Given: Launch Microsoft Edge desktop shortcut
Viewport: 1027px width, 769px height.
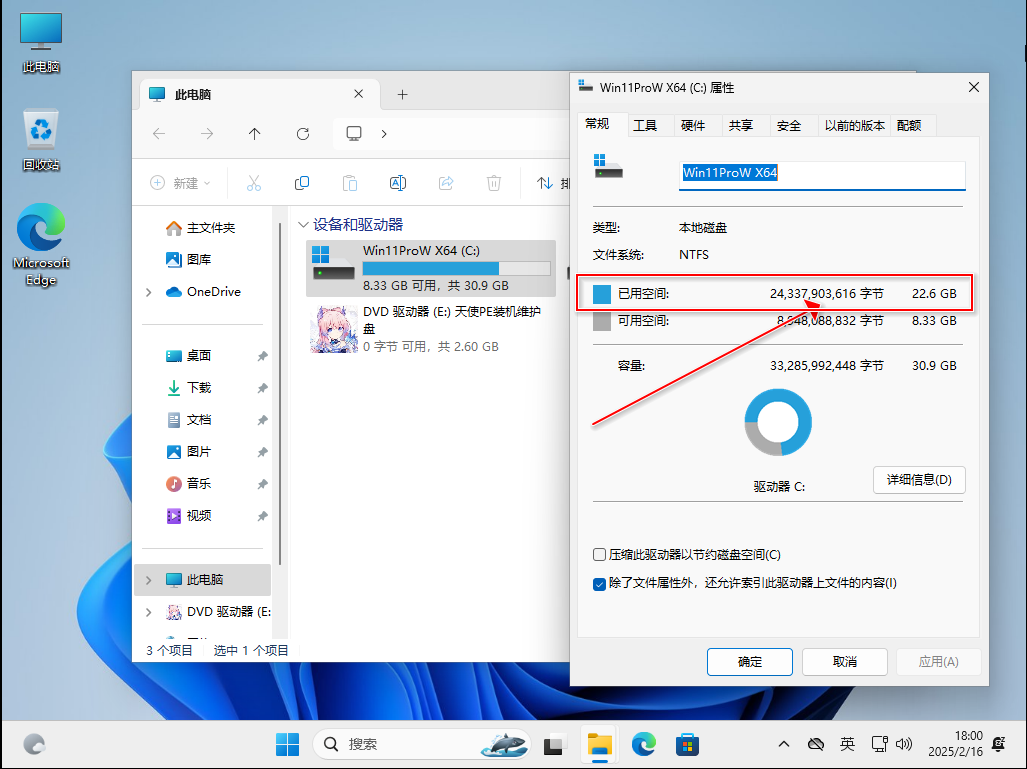Looking at the screenshot, I should (41, 244).
